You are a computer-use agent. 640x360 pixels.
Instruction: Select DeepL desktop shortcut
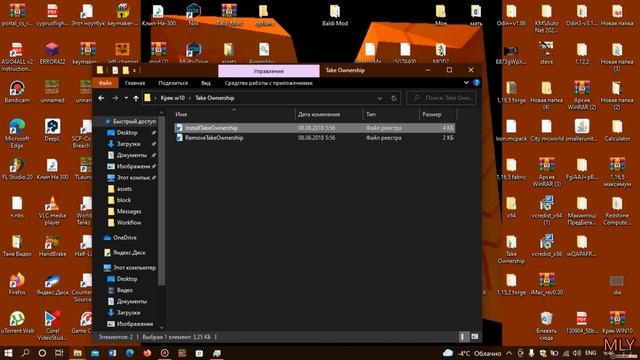click(52, 130)
